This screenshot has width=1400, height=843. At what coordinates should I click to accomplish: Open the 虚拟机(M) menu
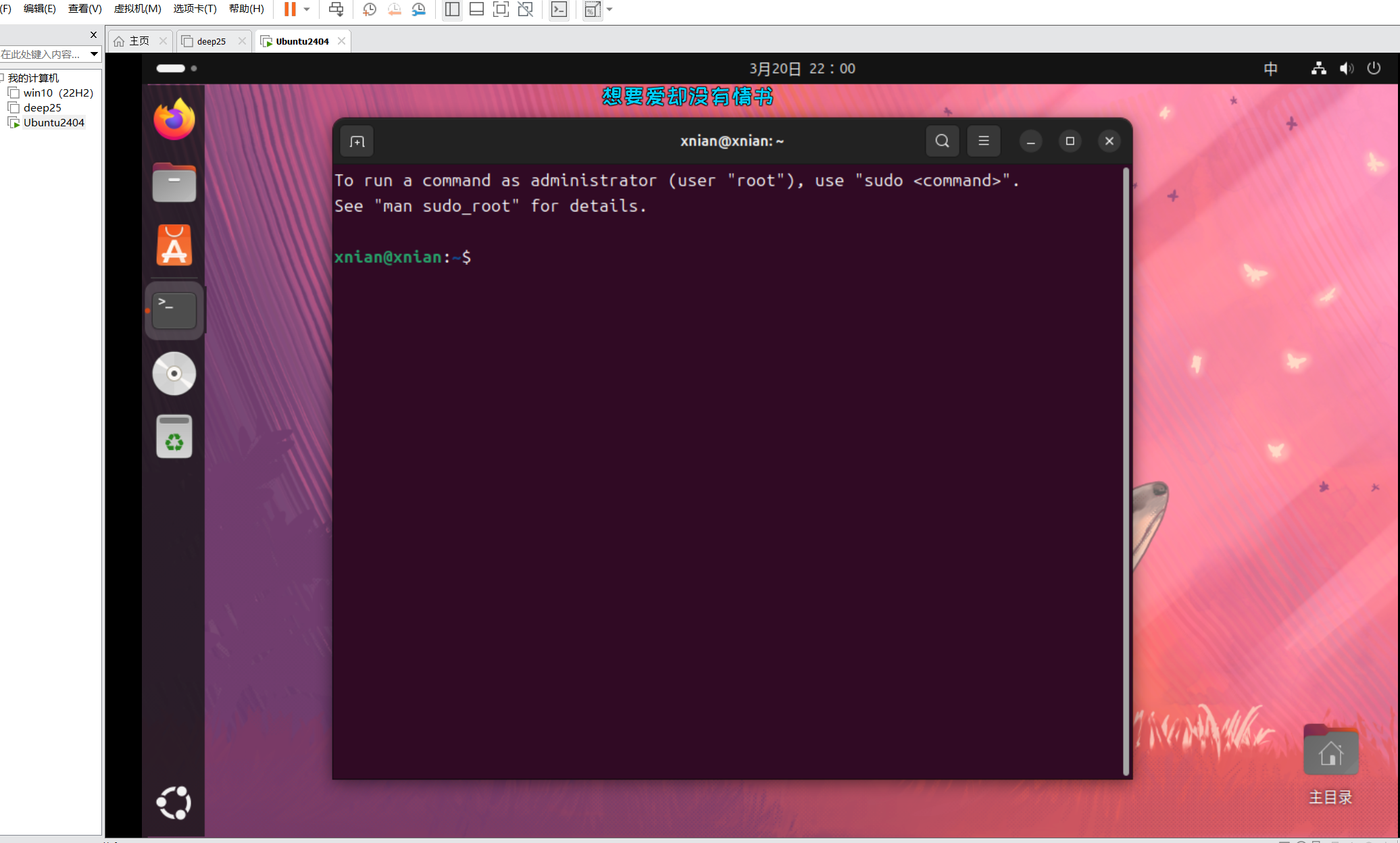[x=137, y=9]
